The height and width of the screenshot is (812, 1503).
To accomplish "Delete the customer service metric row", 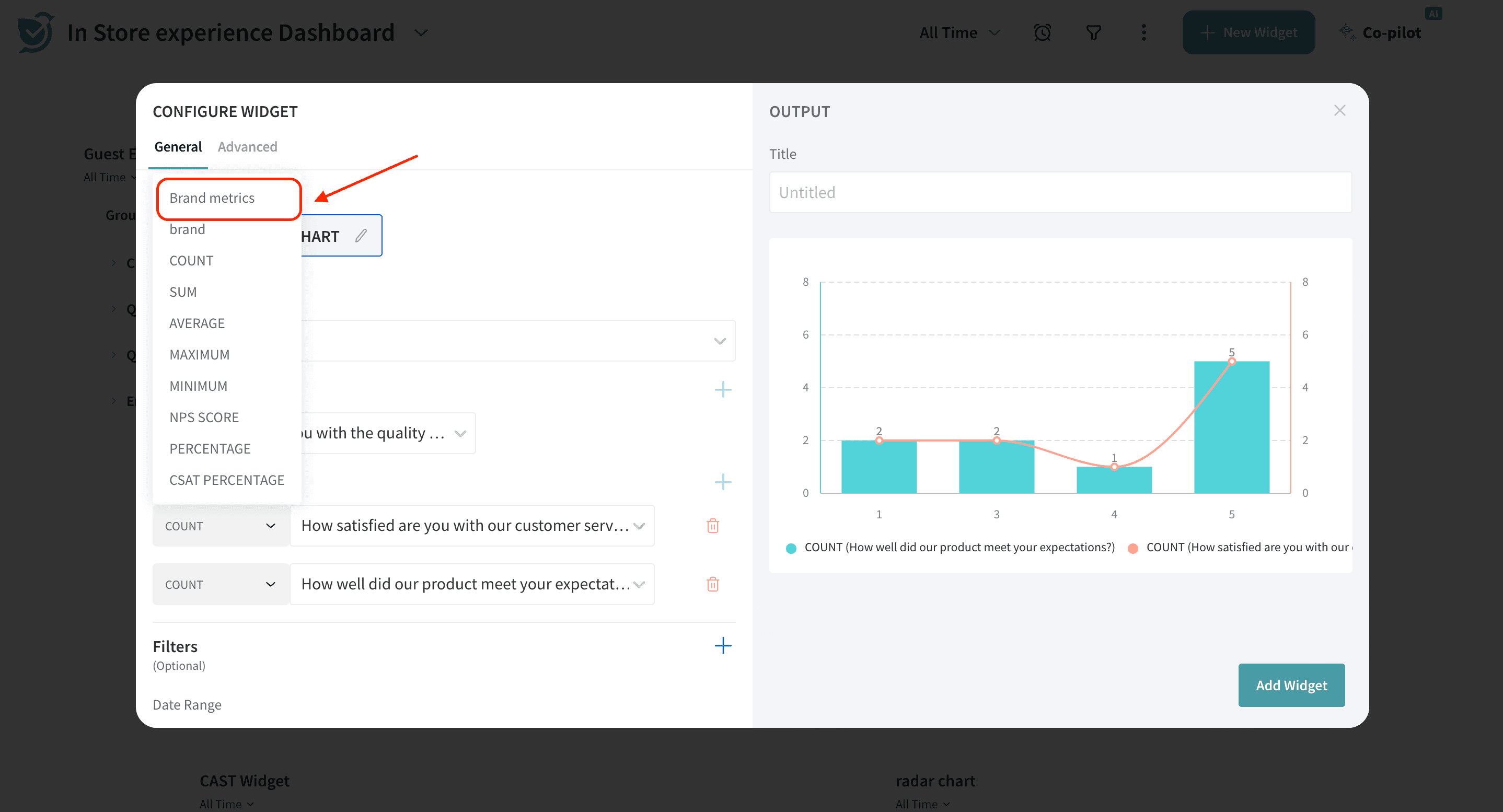I will pos(712,526).
